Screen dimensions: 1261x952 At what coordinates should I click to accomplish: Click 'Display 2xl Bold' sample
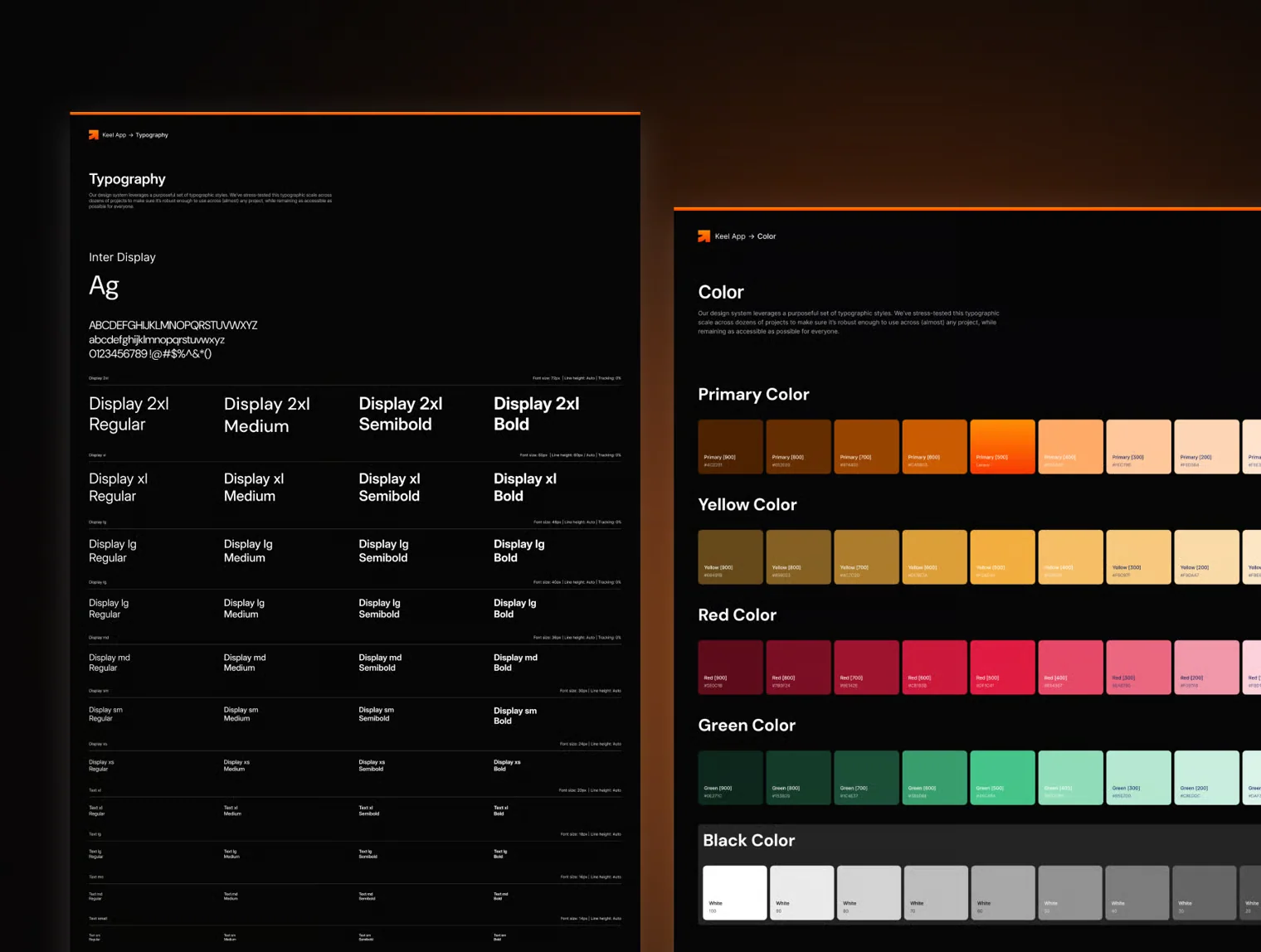tap(537, 414)
